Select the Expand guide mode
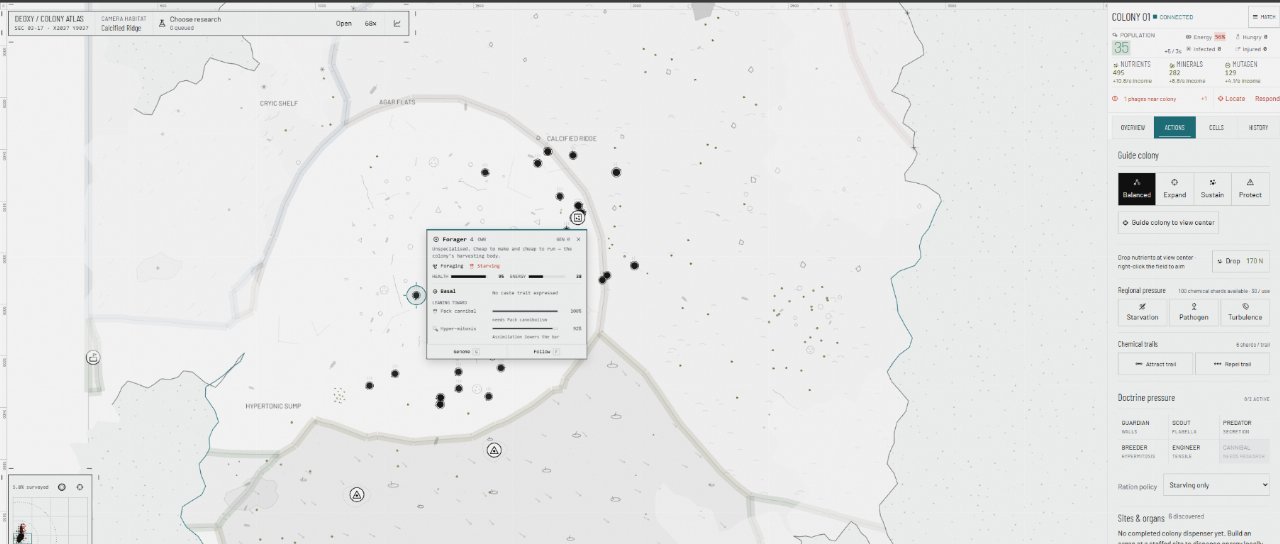This screenshot has width=1280, height=544. pos(1174,188)
